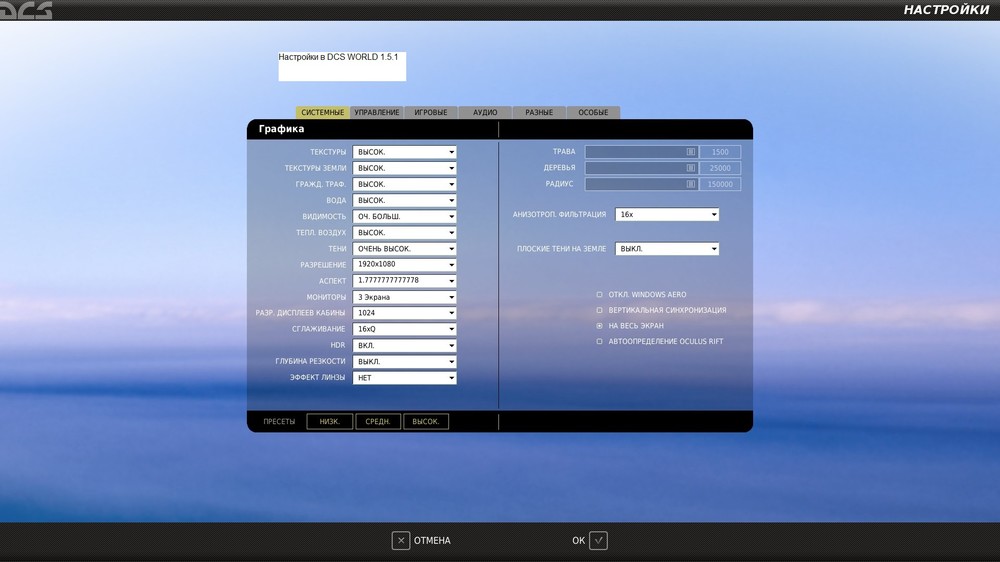Image resolution: width=1000 pixels, height=562 pixels.
Task: Toggle ВЕРТИКАЛЬНАЯ СИНХРОНИЗАЦИЯ checkbox
Action: point(599,310)
